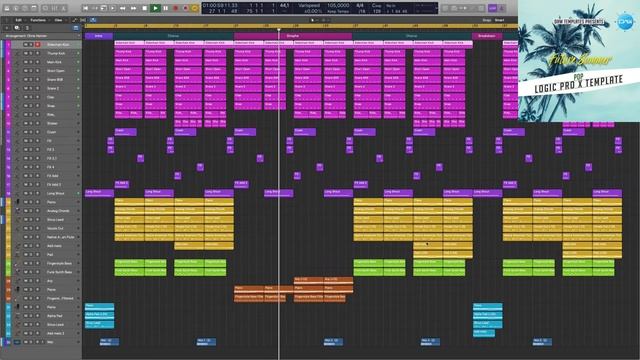Click the Forward transport button

coord(133,8)
